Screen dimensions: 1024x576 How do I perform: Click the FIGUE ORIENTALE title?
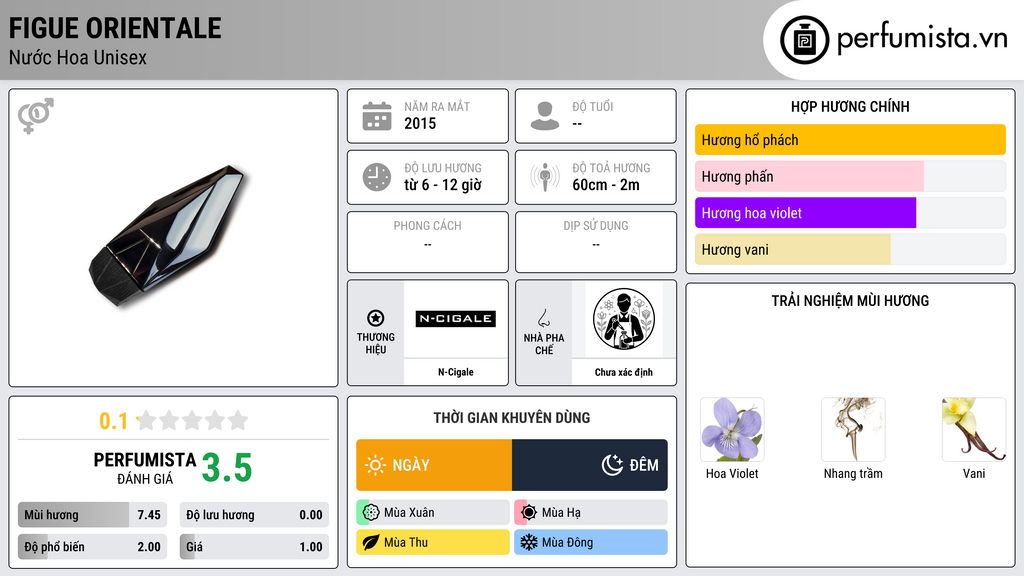(115, 28)
